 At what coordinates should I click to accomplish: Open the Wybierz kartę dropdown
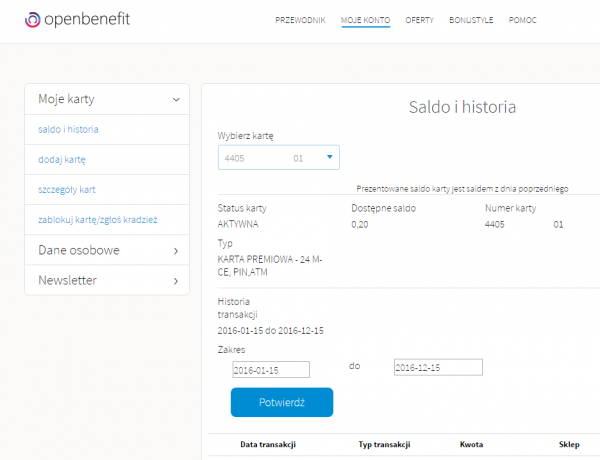click(x=278, y=158)
